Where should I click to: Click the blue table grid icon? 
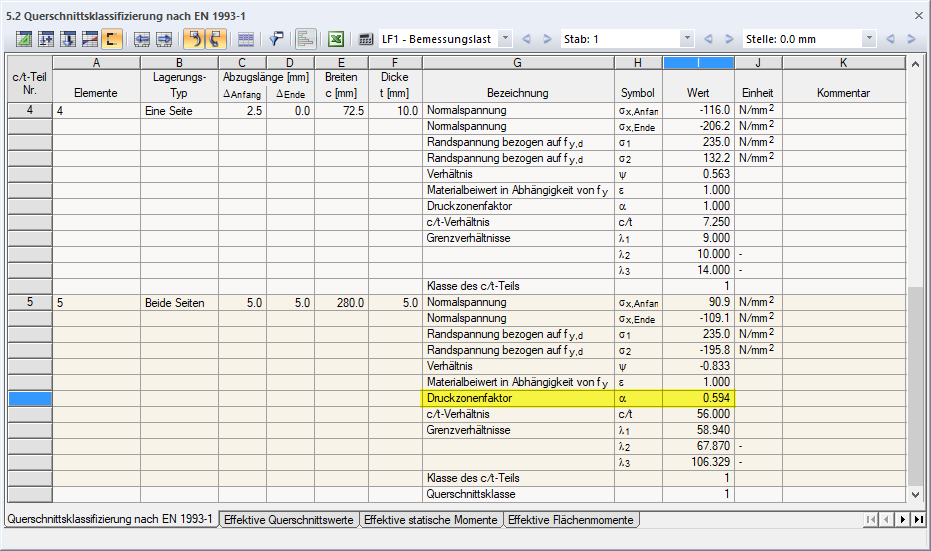pos(245,39)
